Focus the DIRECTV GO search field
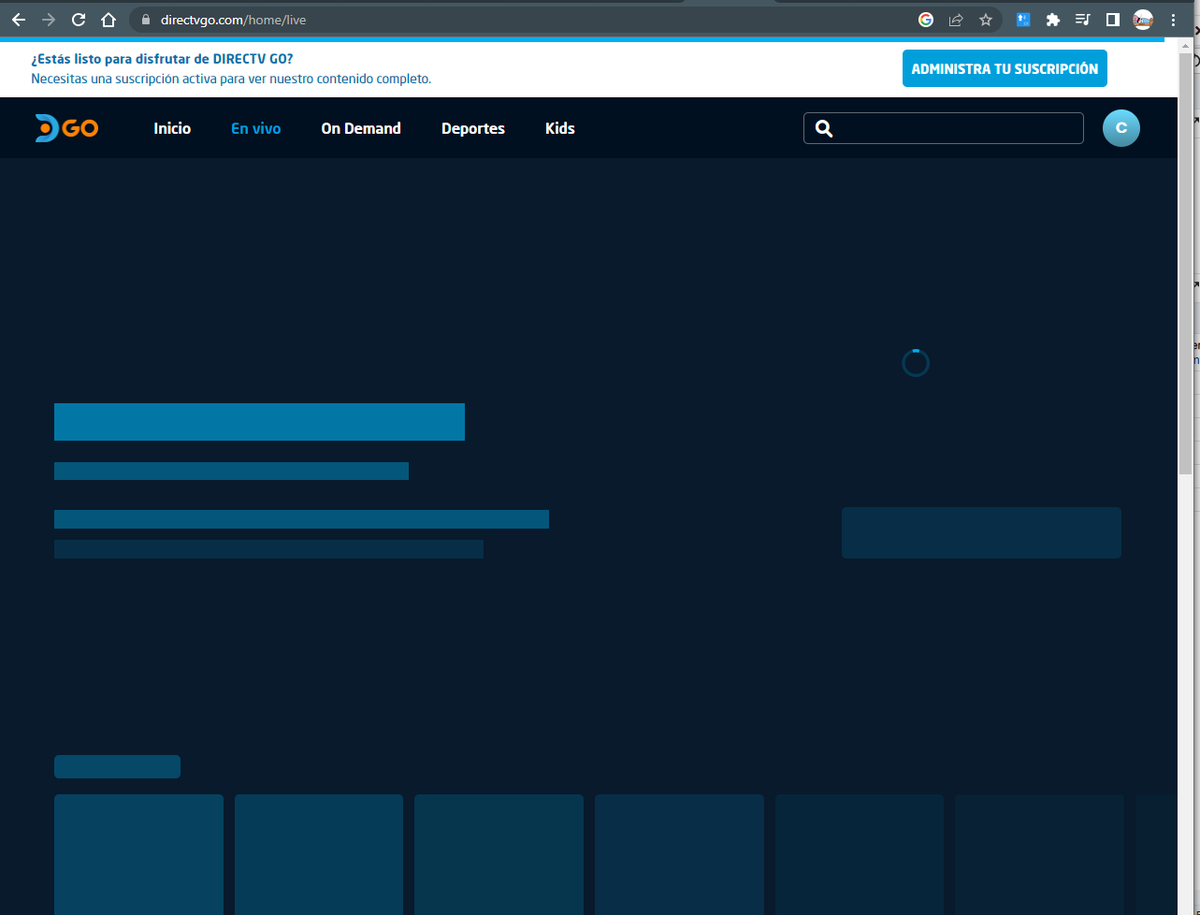Screen dimensions: 1200x915 click(943, 128)
